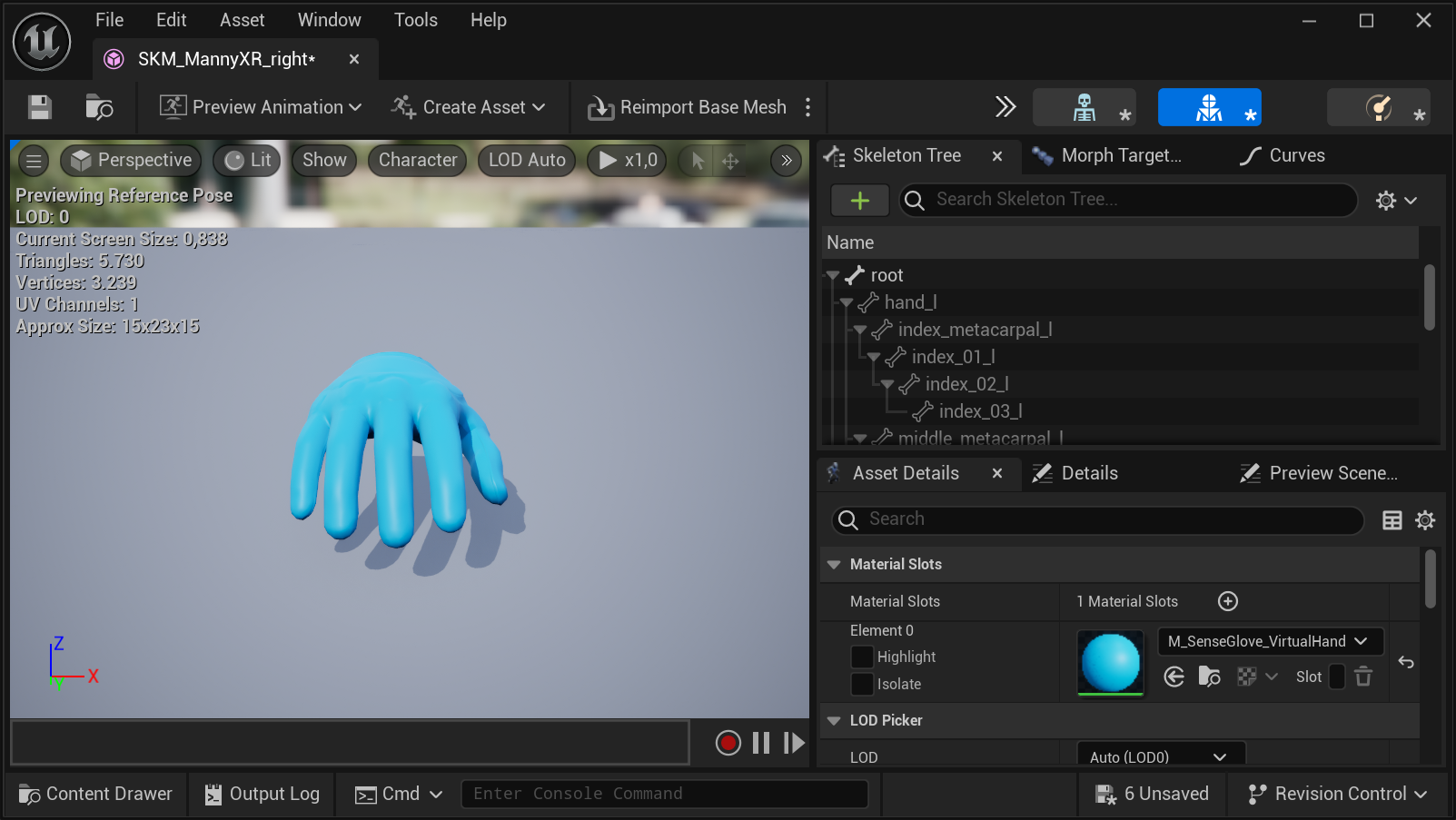Toggle Lit viewport shading mode
The width and height of the screenshot is (1456, 820).
coord(246,160)
